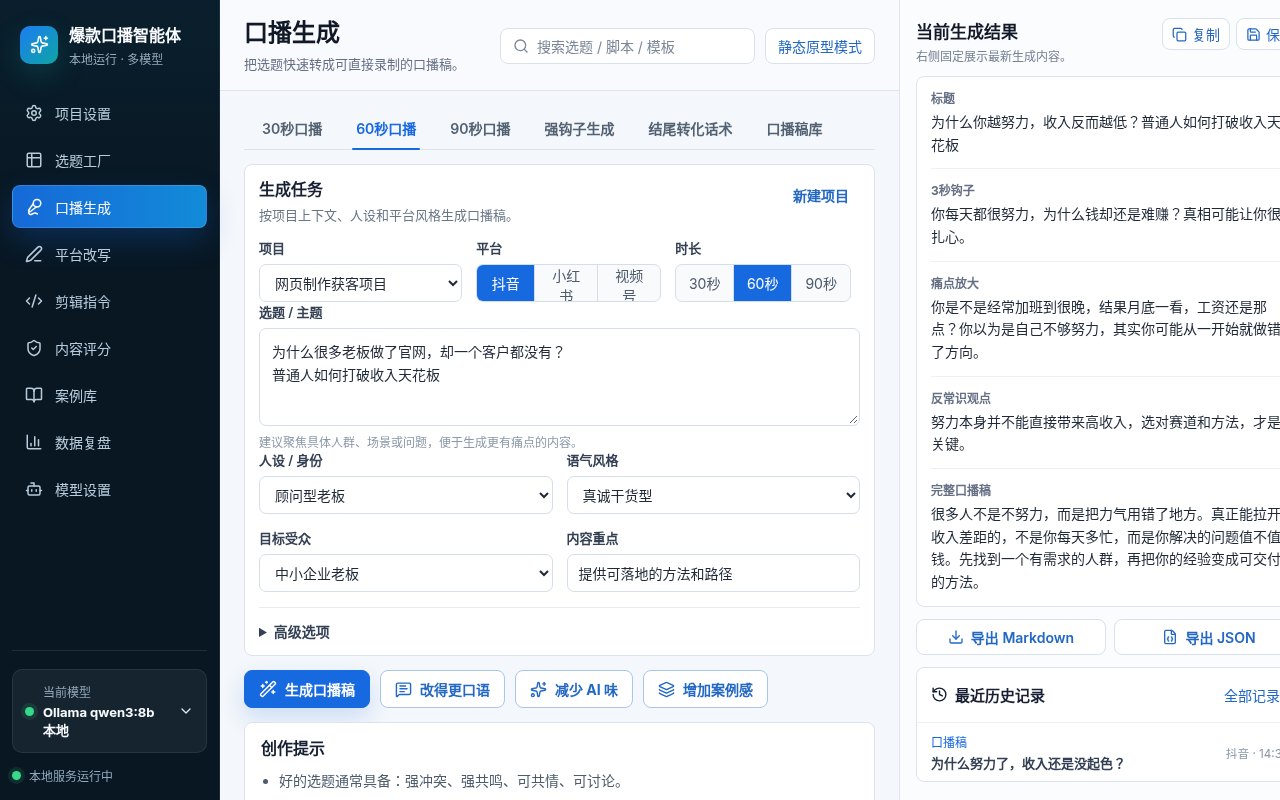Open 项目设置 gear icon in sidebar

tap(34, 113)
